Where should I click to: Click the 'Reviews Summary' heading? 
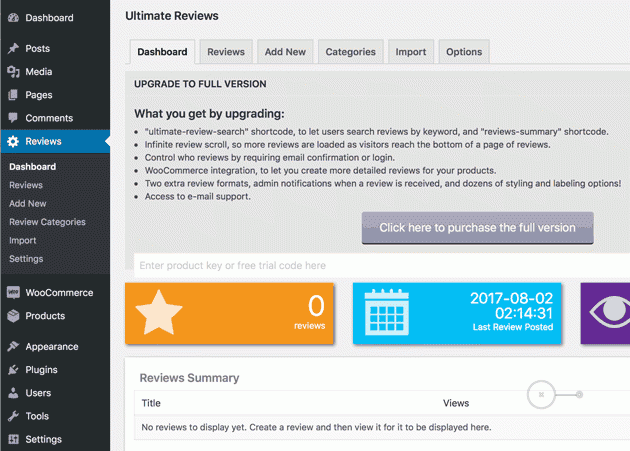click(189, 378)
